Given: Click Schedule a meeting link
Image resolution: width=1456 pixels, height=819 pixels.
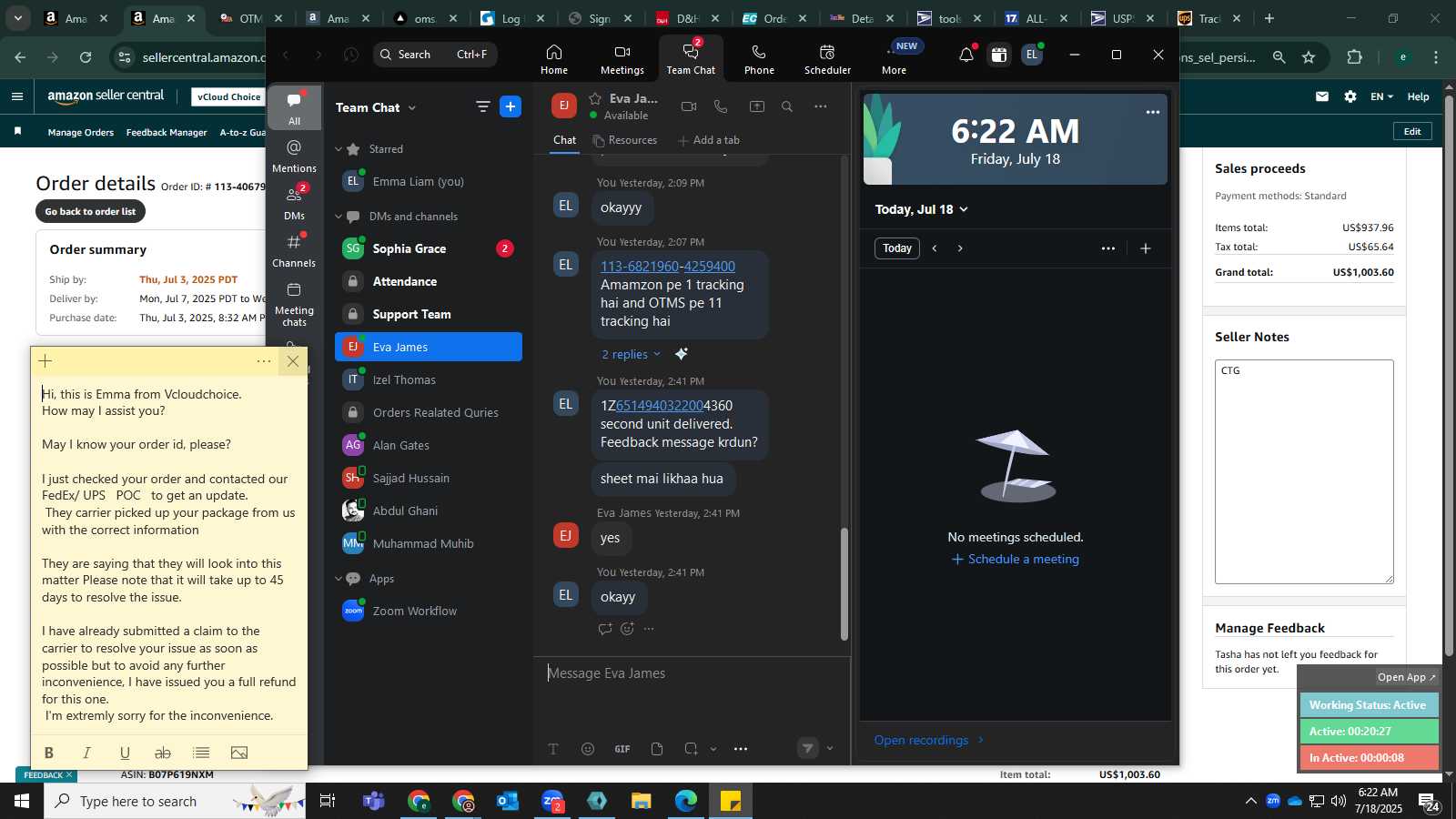Looking at the screenshot, I should click(x=1015, y=559).
